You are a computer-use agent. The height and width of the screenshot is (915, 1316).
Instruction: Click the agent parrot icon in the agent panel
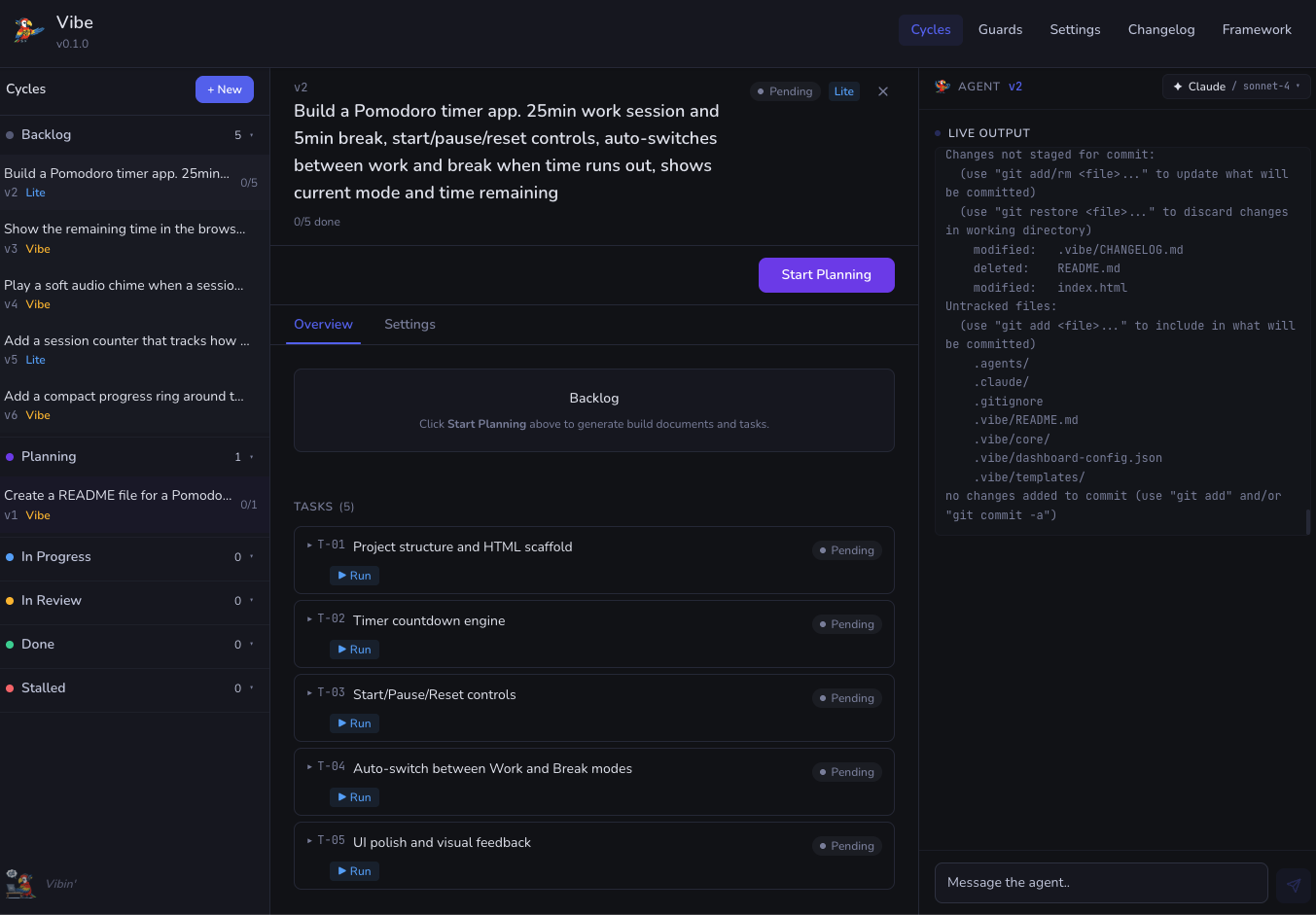pos(942,87)
